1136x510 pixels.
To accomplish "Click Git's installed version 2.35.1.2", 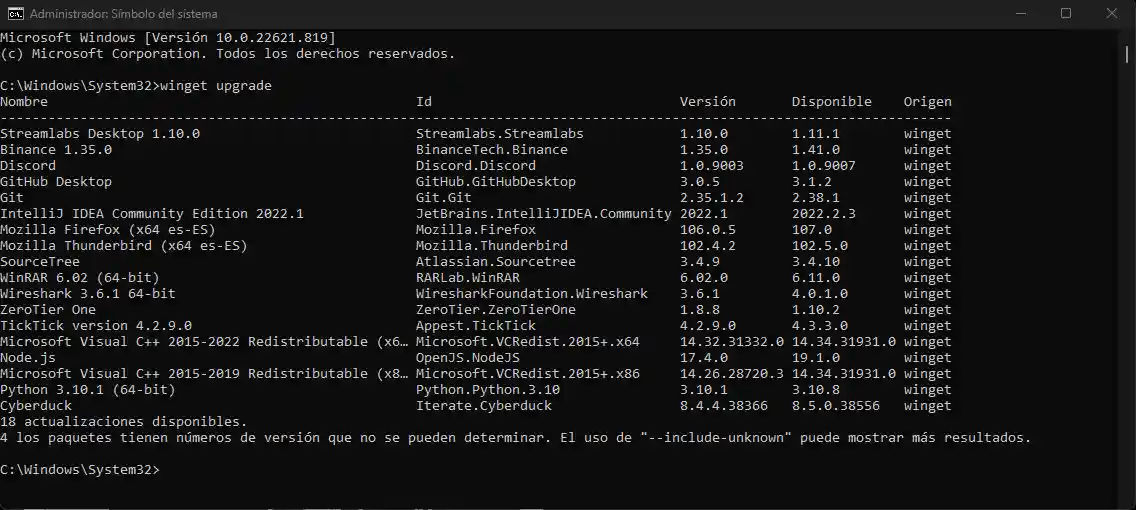I will (711, 198).
